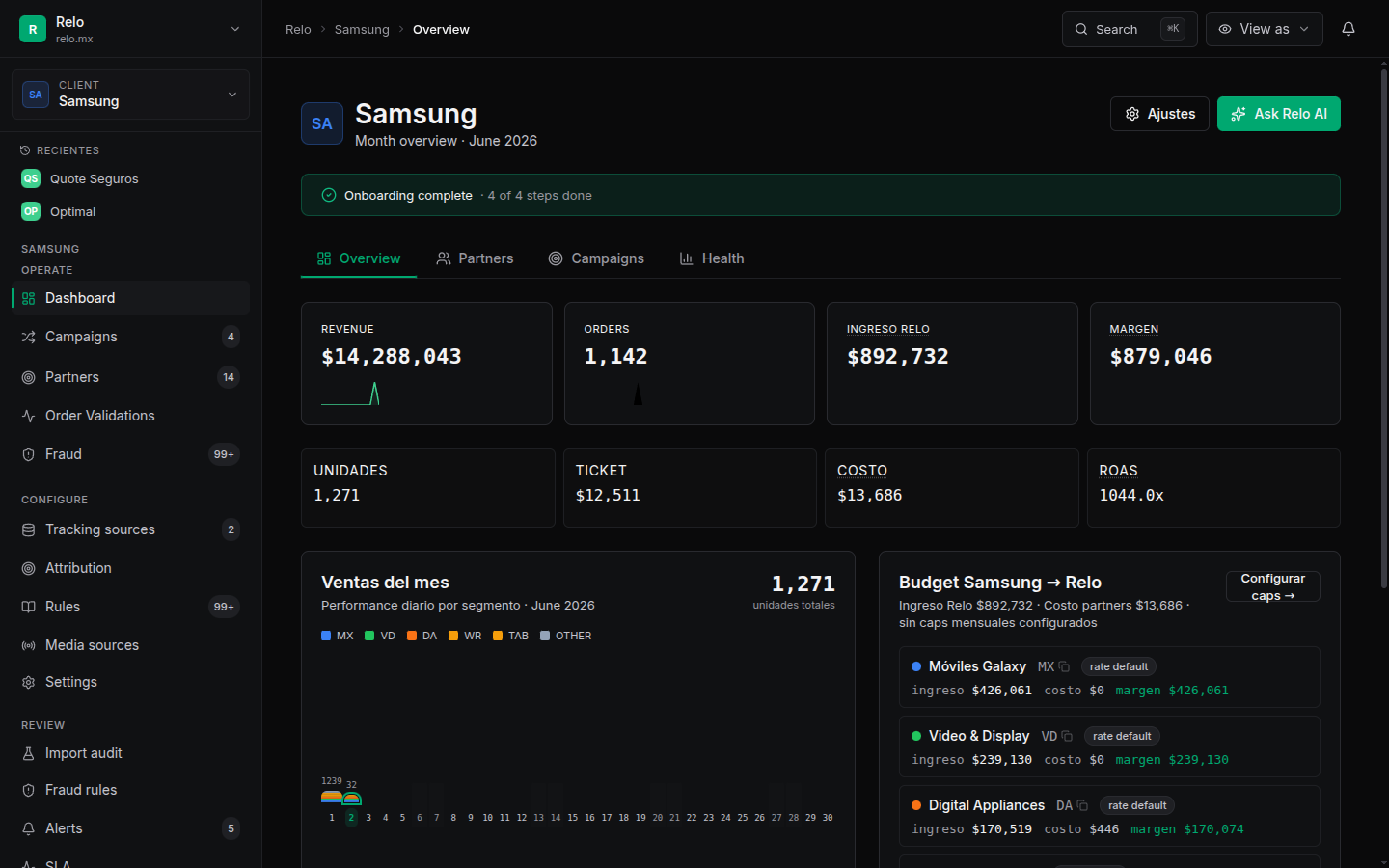Open Tracking sources
Image resolution: width=1389 pixels, height=868 pixels.
click(130, 529)
